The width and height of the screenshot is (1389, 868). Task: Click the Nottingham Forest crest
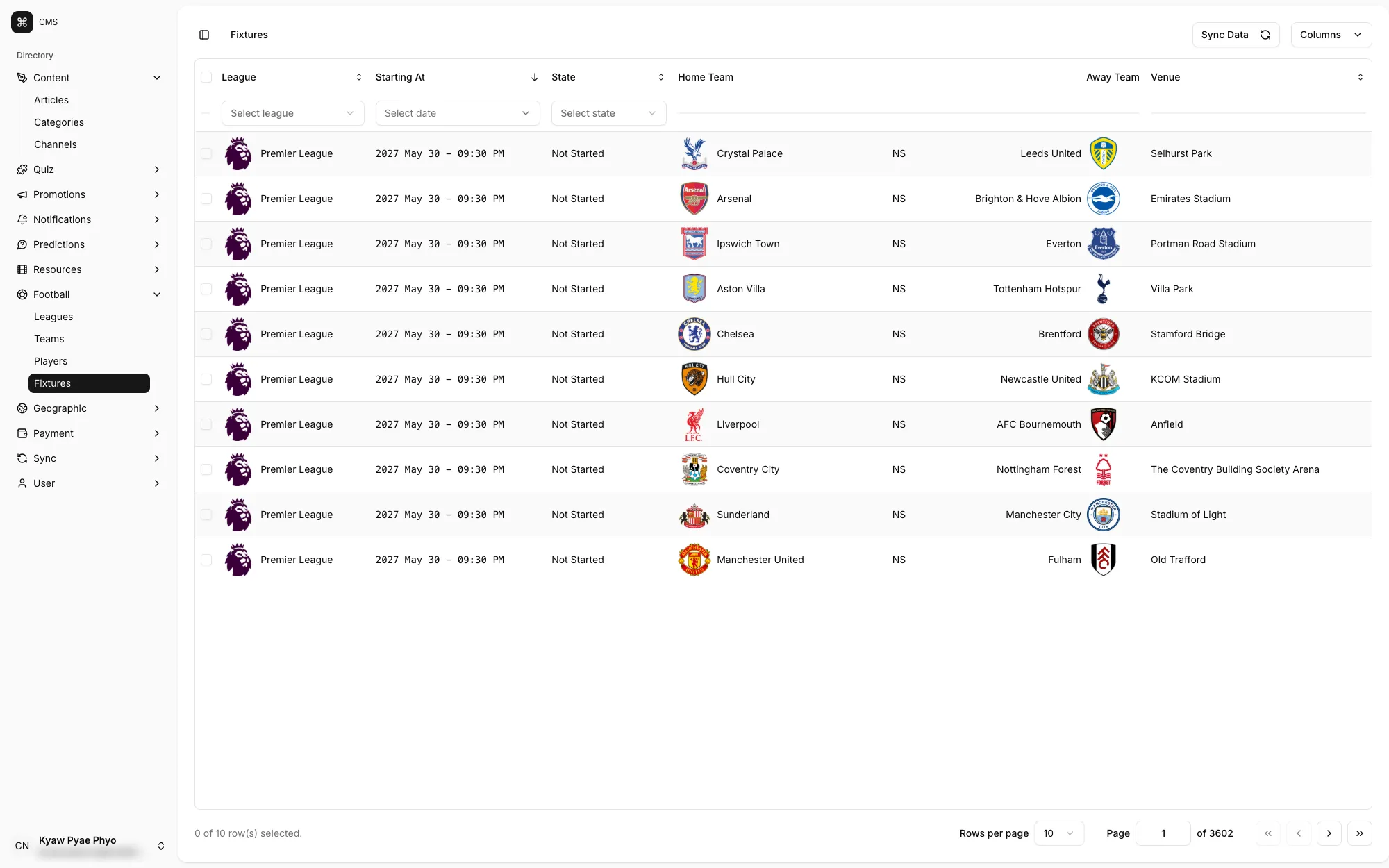(1103, 469)
